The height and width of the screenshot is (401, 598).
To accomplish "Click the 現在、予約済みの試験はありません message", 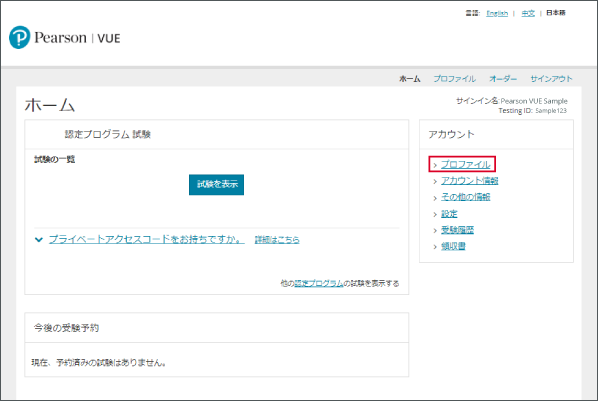I will [x=99, y=362].
